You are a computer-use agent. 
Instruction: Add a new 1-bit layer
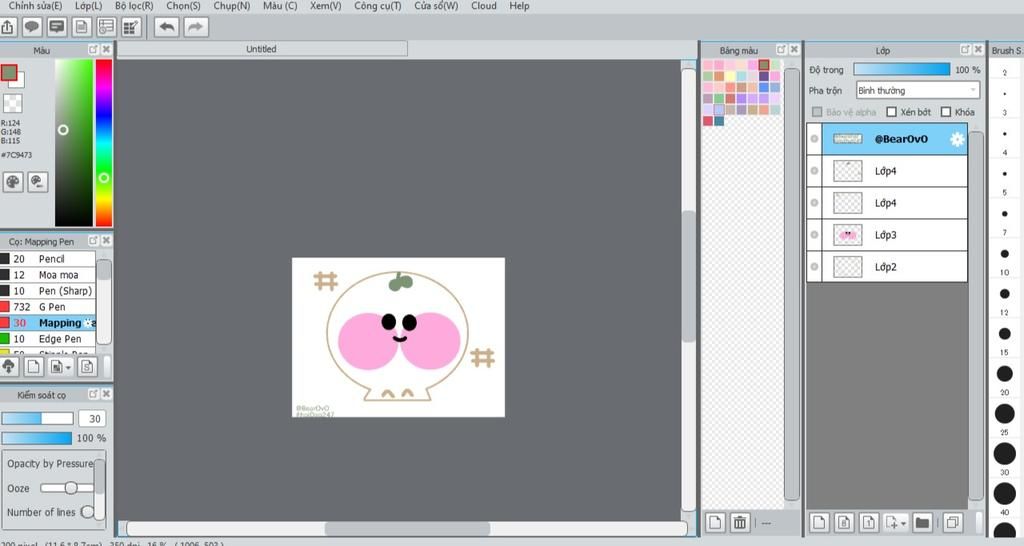point(869,522)
